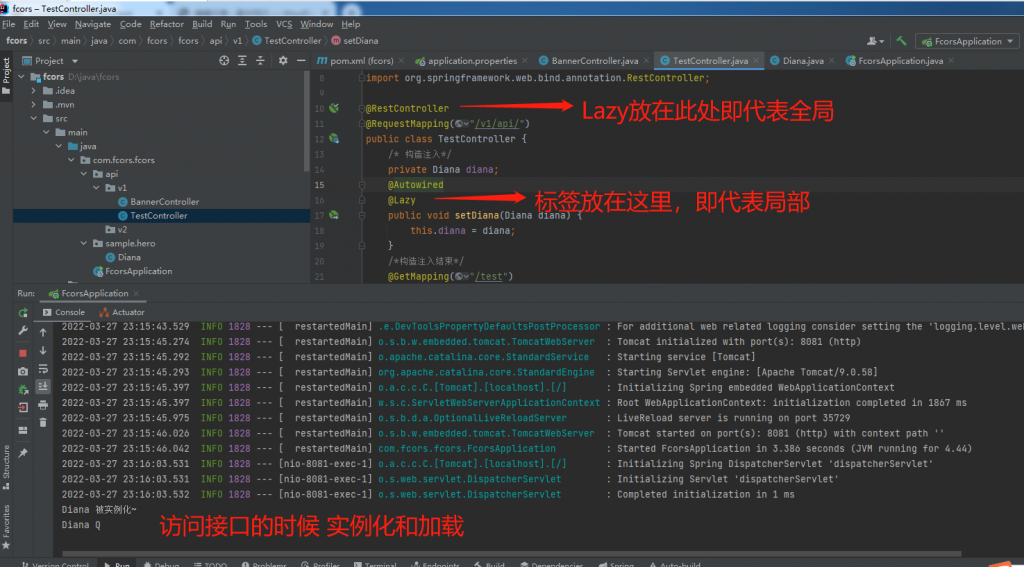Open the Restore Layout icon in Run panel
Screen dimensions: 1024x567
coord(23,430)
